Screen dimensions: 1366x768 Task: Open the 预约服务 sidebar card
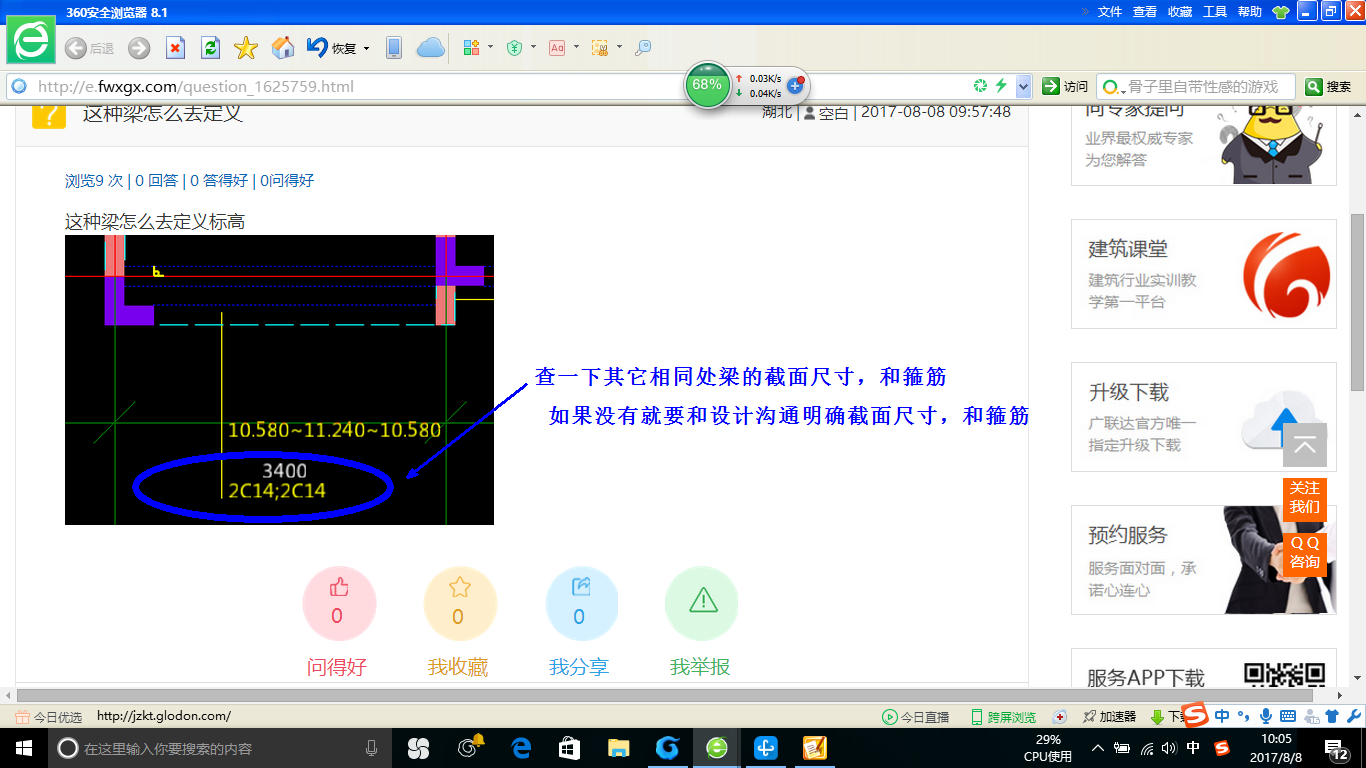(x=1204, y=560)
